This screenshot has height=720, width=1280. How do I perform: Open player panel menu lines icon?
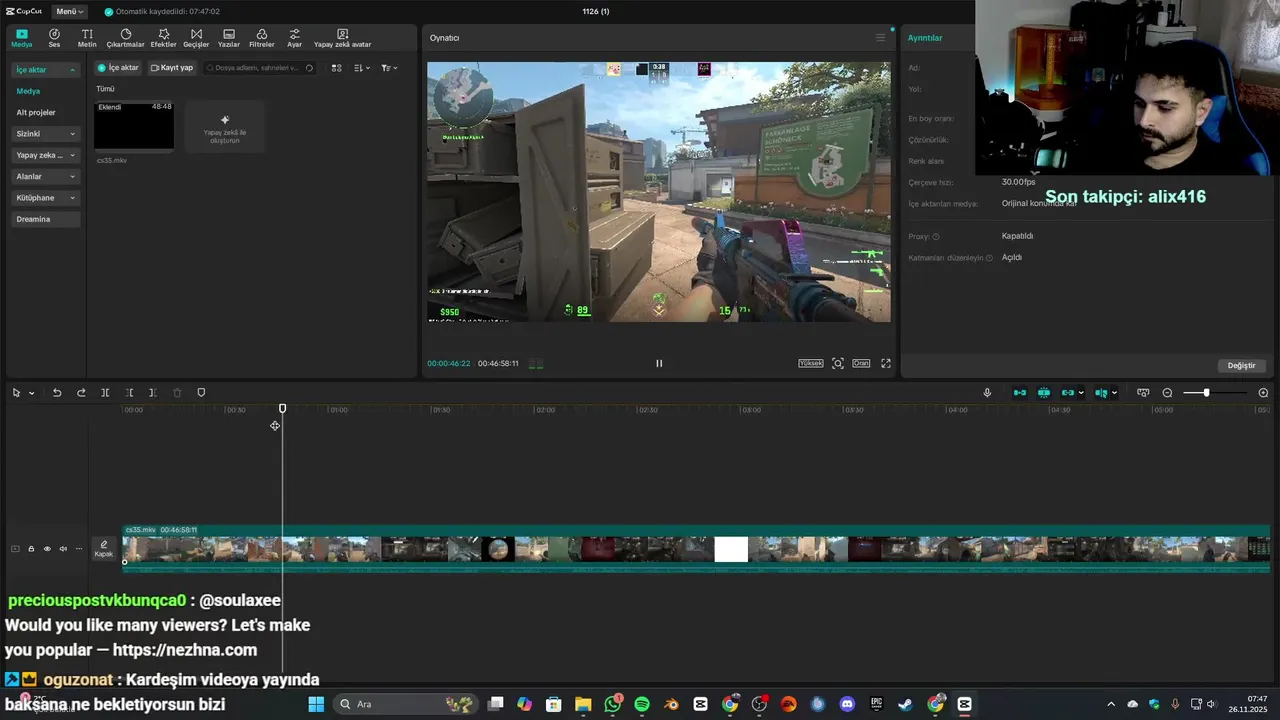(880, 38)
